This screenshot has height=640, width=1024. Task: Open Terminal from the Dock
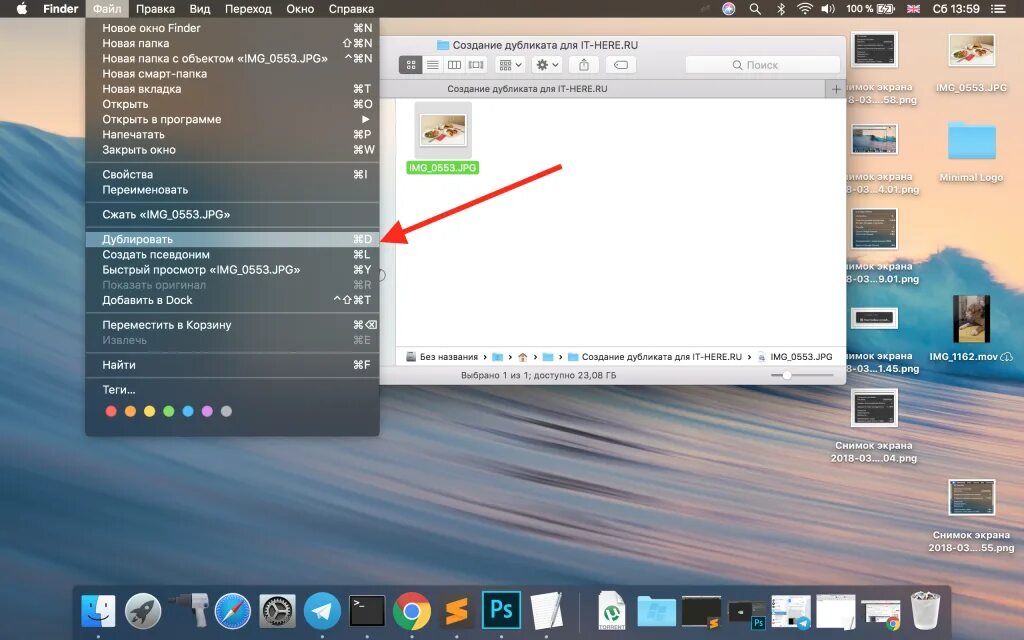[x=367, y=612]
